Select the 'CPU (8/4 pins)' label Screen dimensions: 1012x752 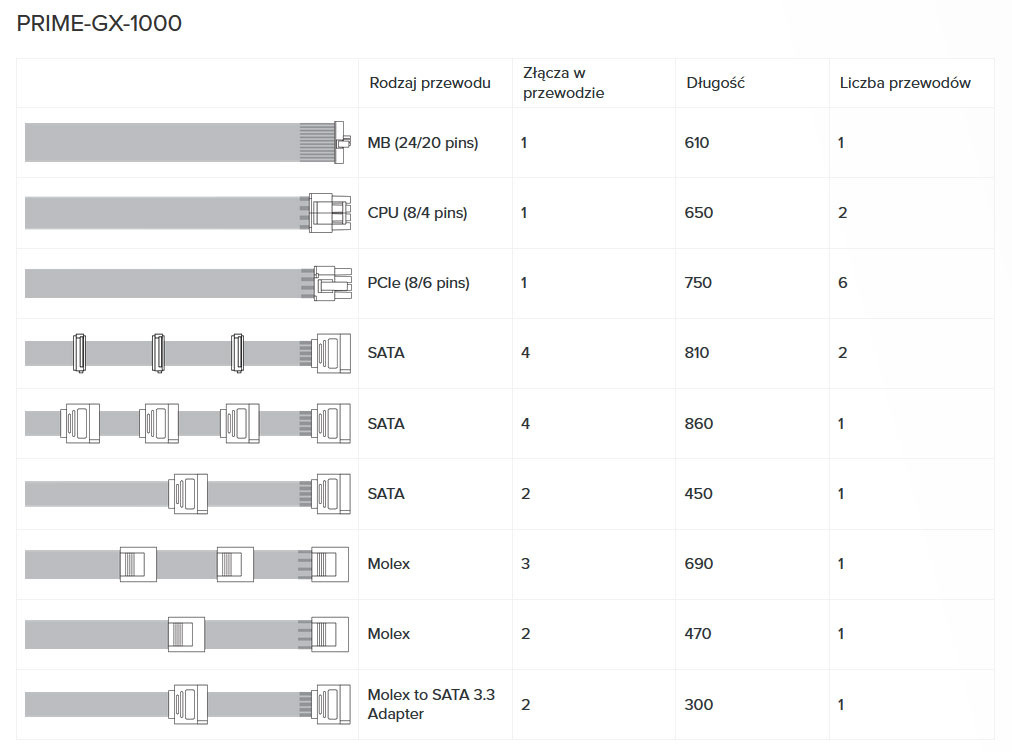tap(417, 213)
